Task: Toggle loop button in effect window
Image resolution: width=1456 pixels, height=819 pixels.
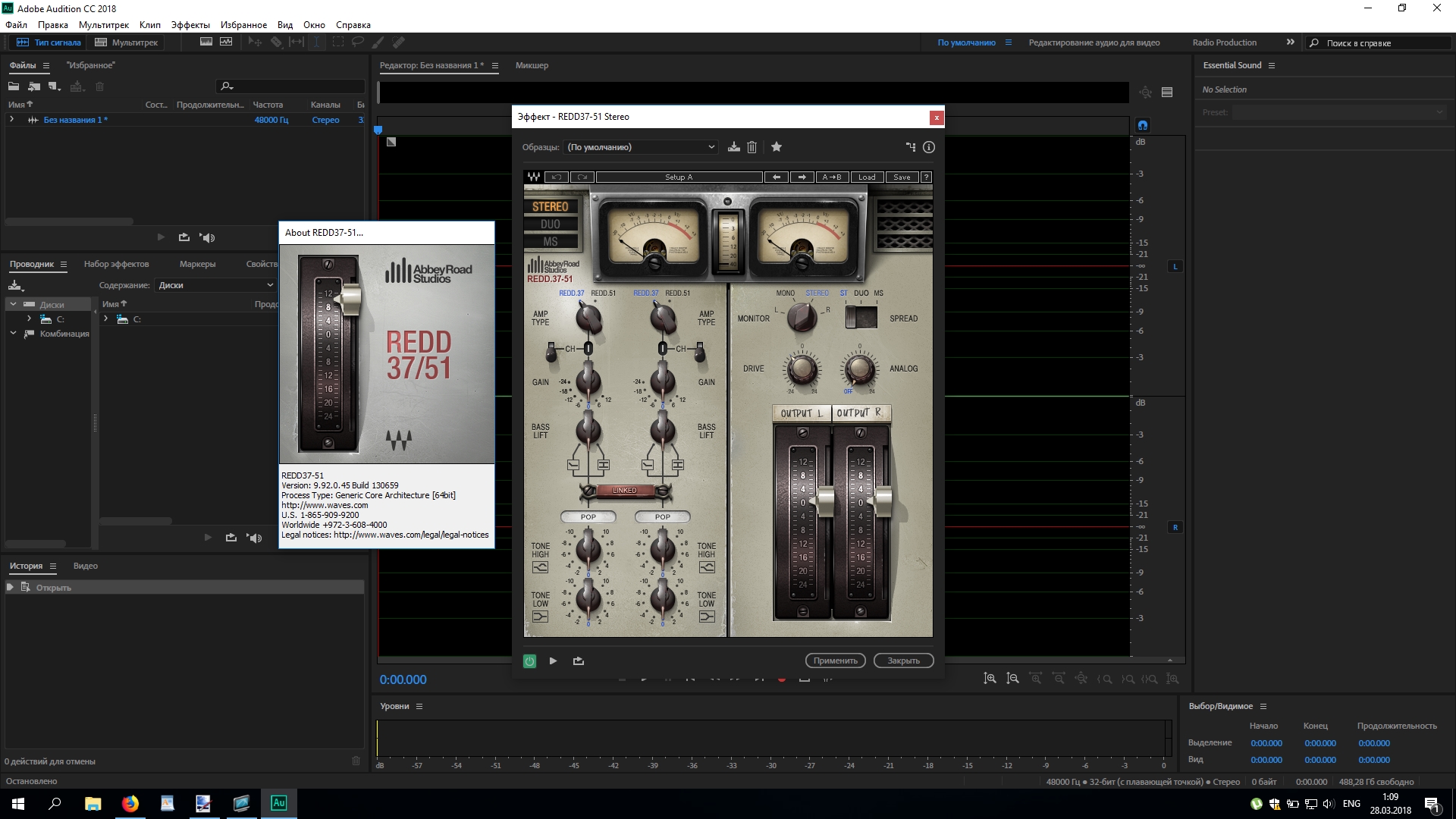Action: 579,661
